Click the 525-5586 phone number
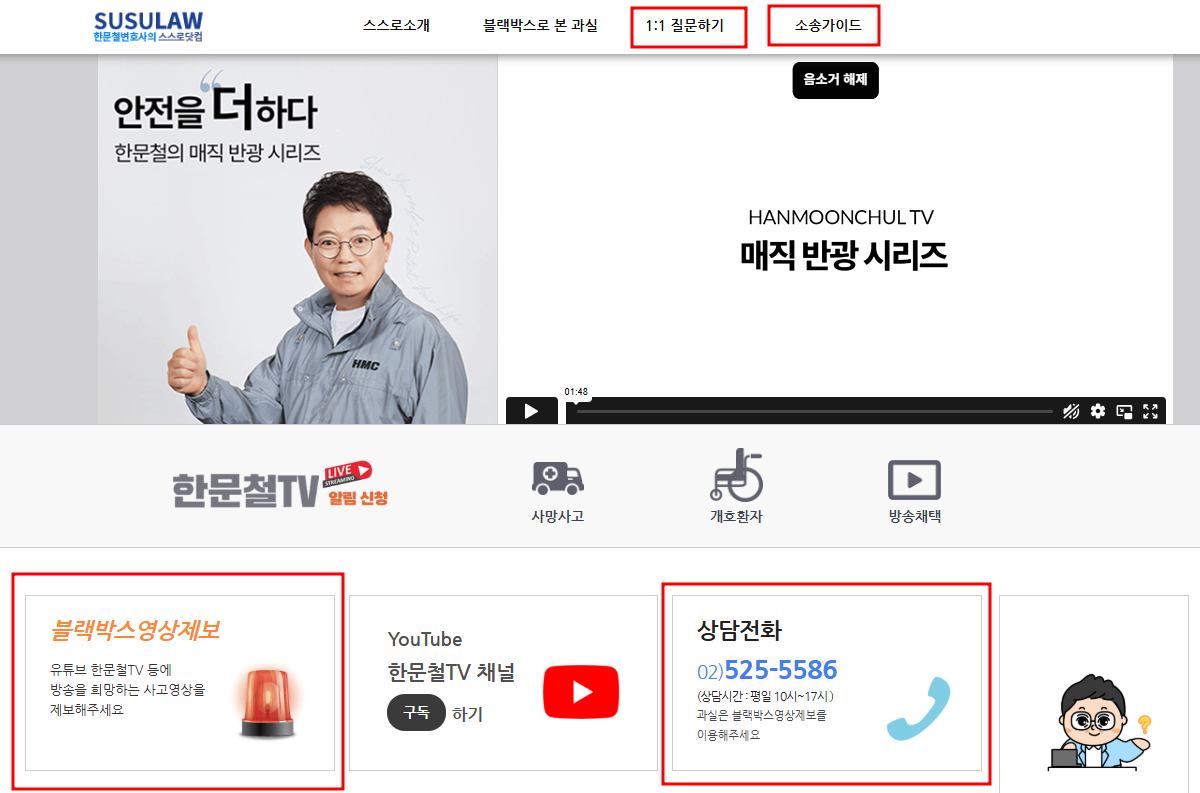Image resolution: width=1200 pixels, height=793 pixels. pos(781,670)
